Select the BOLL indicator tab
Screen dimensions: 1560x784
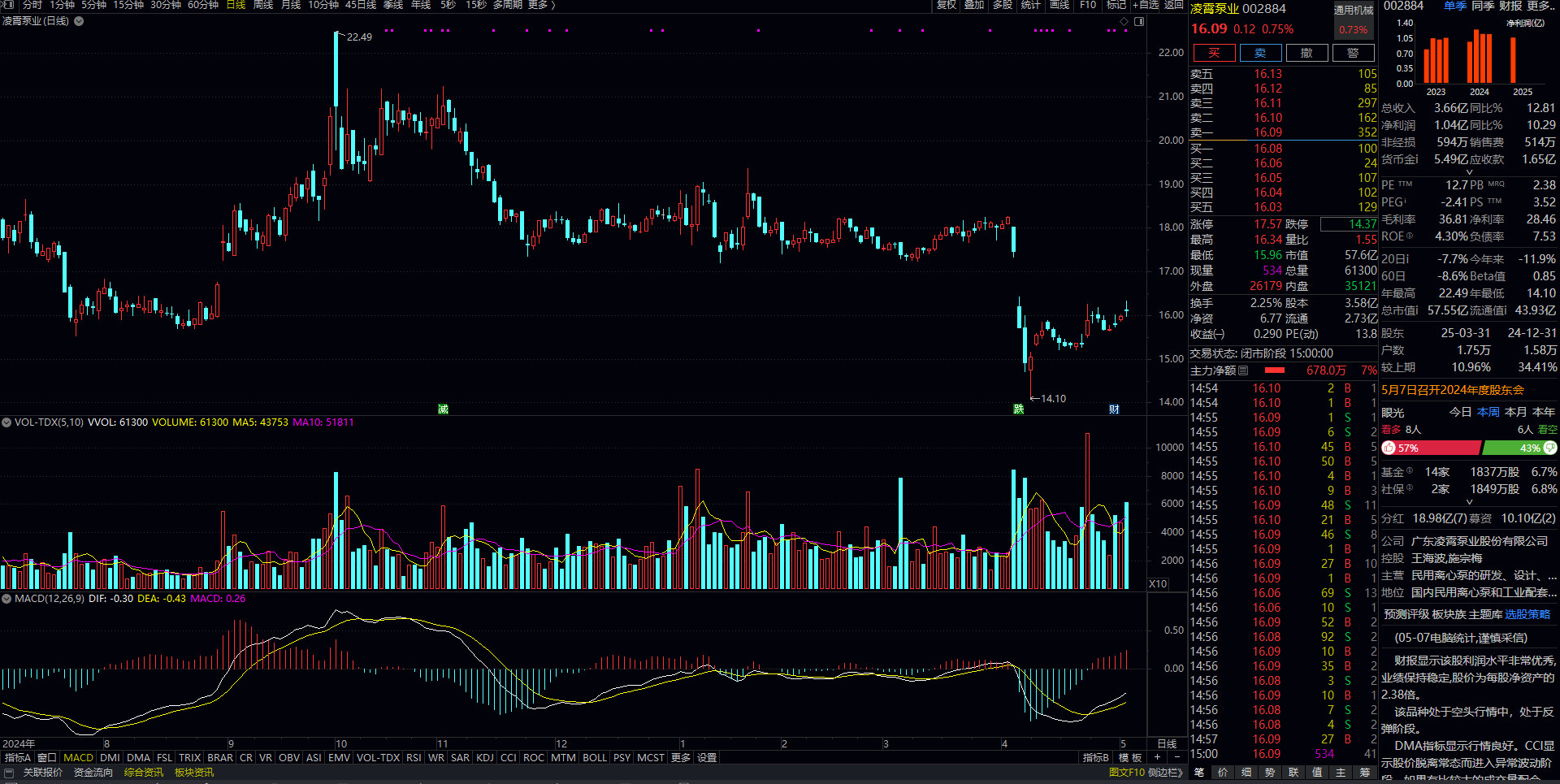595,758
